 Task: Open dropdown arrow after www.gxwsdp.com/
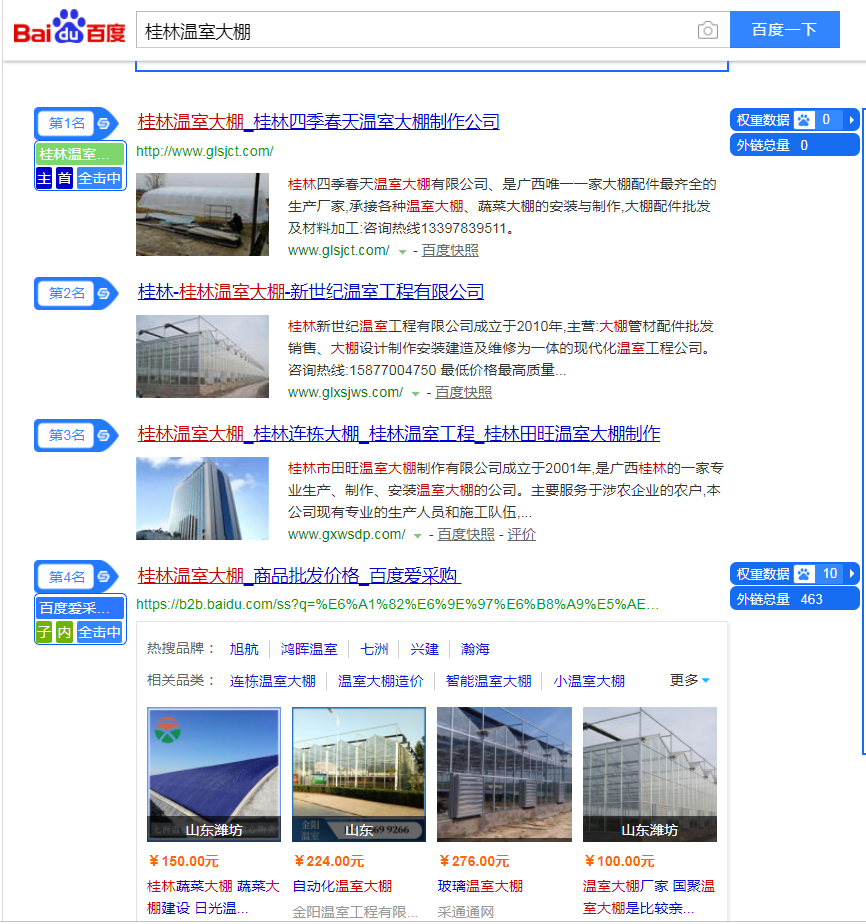click(418, 536)
